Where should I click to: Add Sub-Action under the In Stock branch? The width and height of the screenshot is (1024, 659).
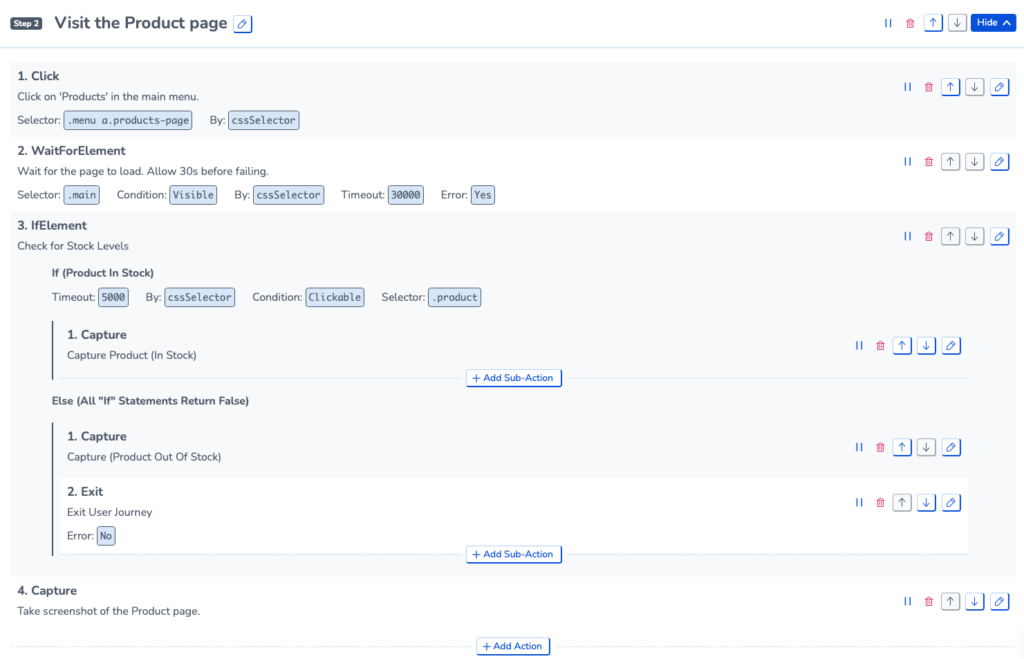[513, 378]
